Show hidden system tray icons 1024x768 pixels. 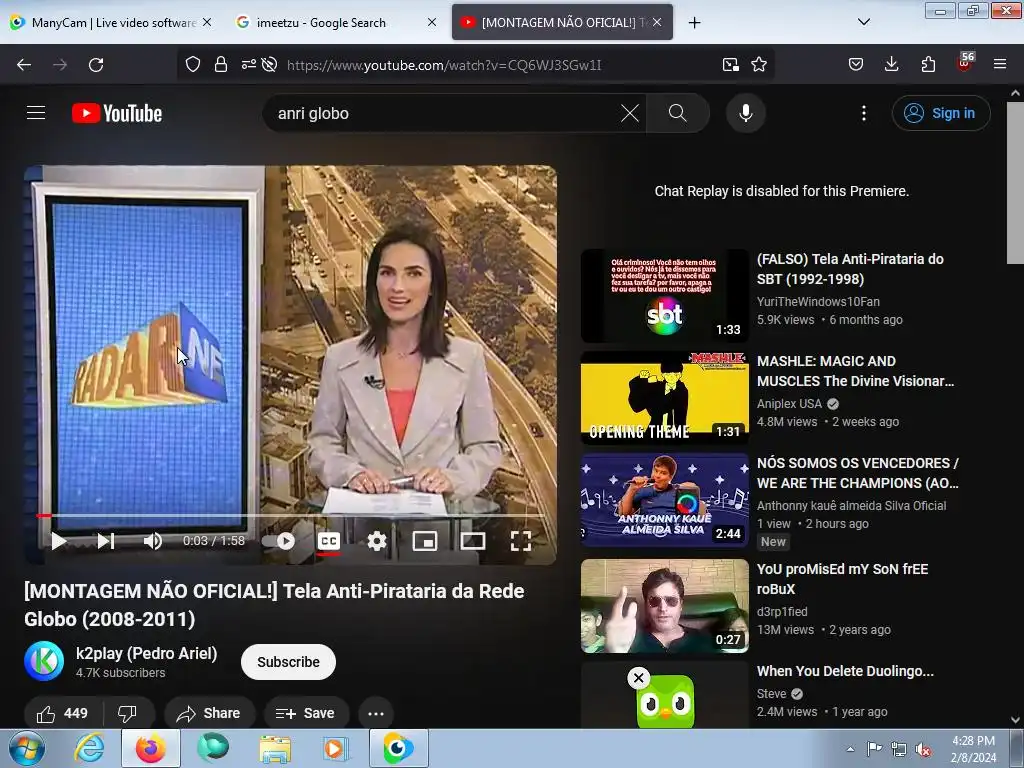pos(850,749)
